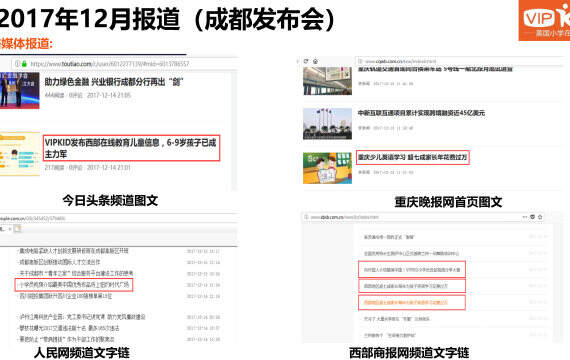Viewport: 570px width, 360px height.
Task: Click the home icon in the cqwb browser
Action: 315,61
